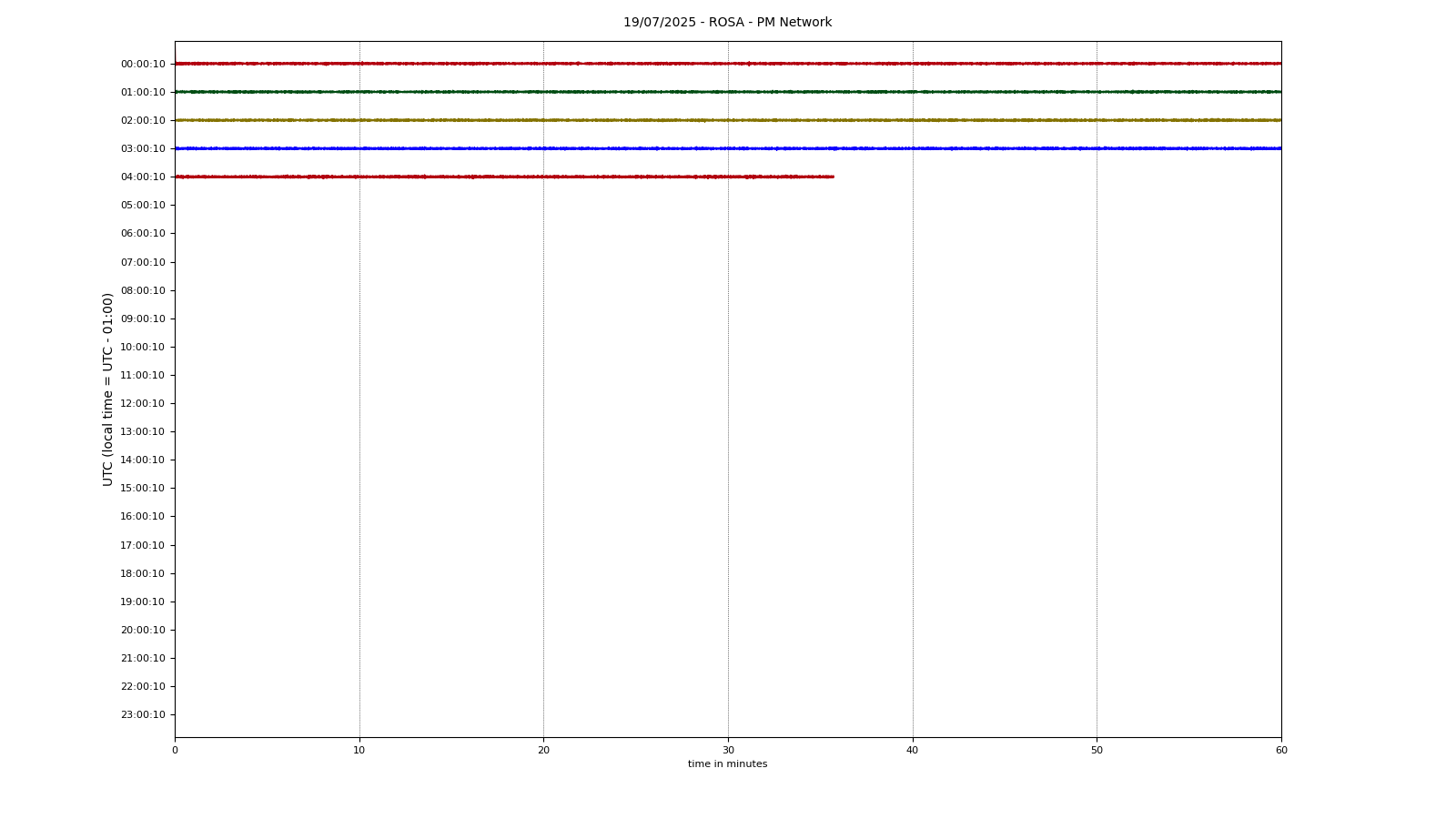Image resolution: width=1456 pixels, height=819 pixels.
Task: Select the 18:00:10 row label
Action: [143, 573]
